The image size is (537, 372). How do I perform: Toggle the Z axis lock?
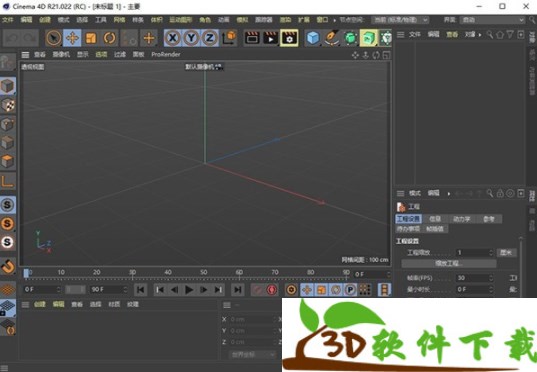(x=210, y=38)
